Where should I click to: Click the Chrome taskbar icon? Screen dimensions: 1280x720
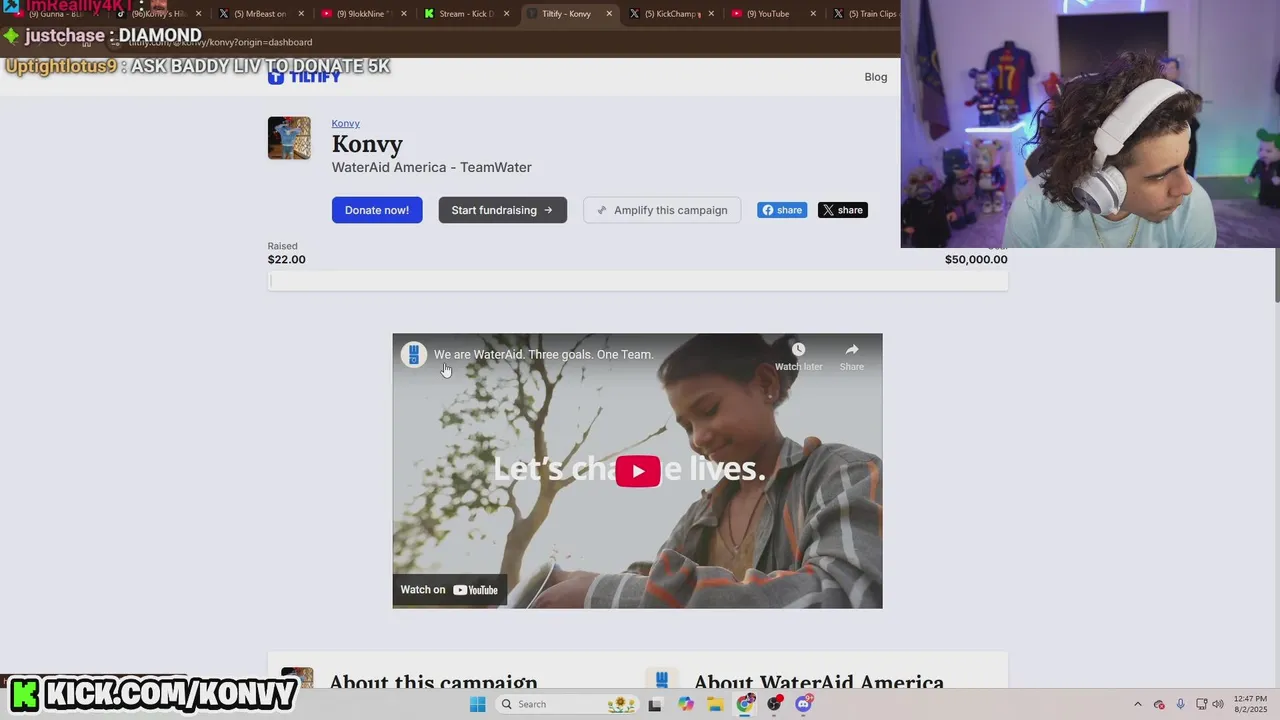tap(745, 704)
